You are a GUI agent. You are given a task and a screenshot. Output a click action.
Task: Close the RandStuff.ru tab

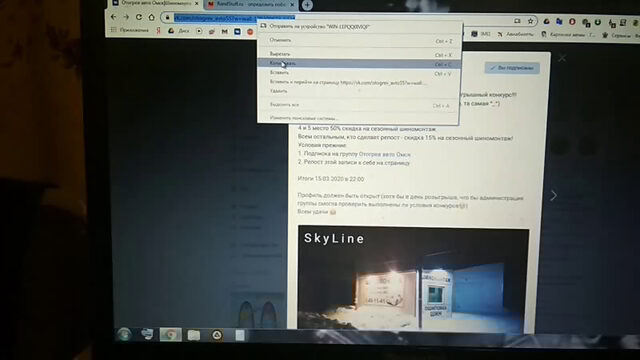tap(292, 4)
